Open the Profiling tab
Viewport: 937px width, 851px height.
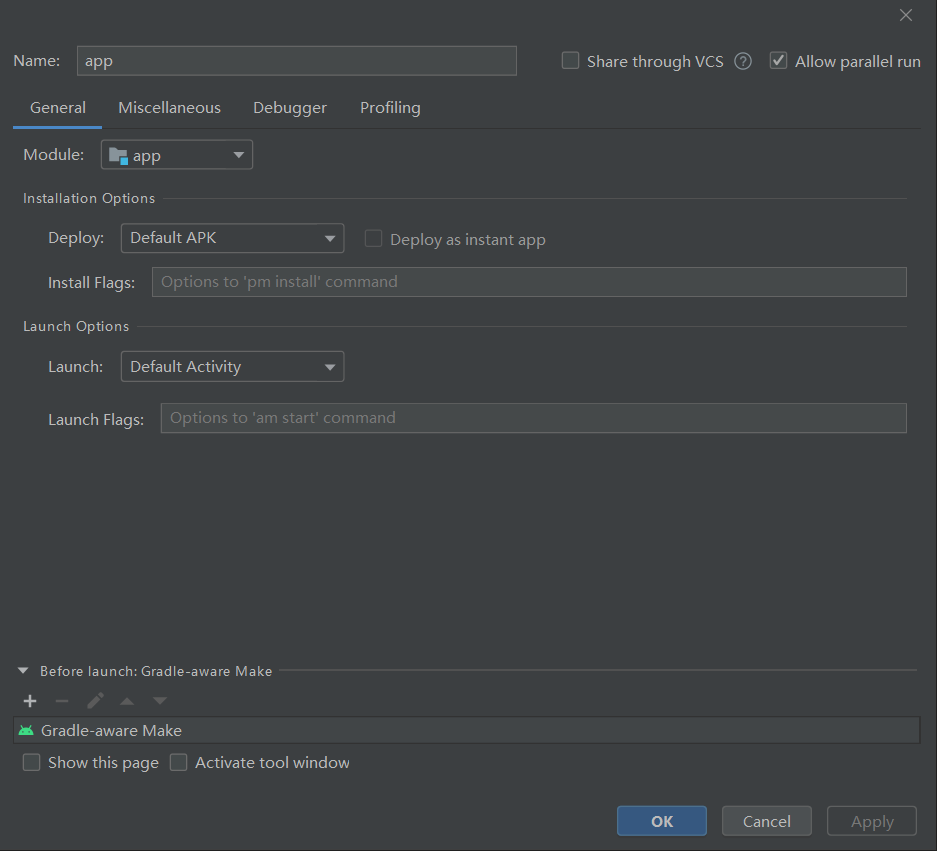click(390, 108)
